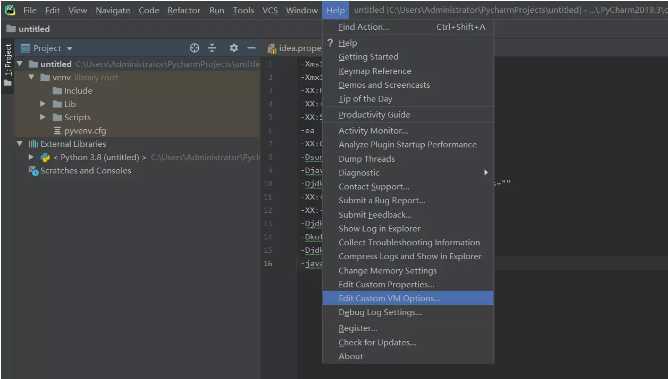This screenshot has width=668, height=379.
Task: Open Keymap Reference
Action: pyautogui.click(x=408, y=71)
